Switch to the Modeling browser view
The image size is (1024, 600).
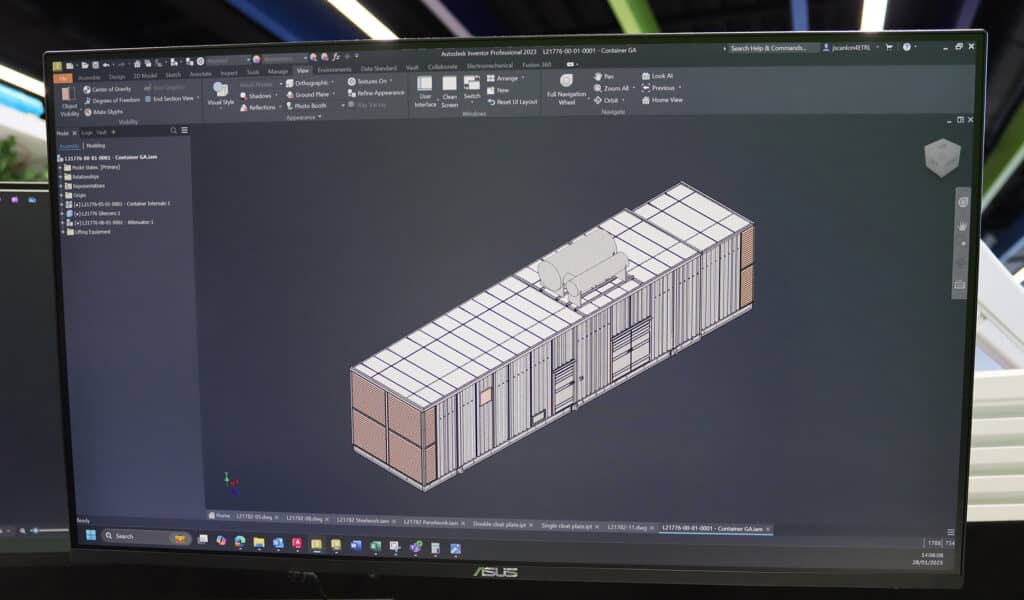click(x=95, y=146)
